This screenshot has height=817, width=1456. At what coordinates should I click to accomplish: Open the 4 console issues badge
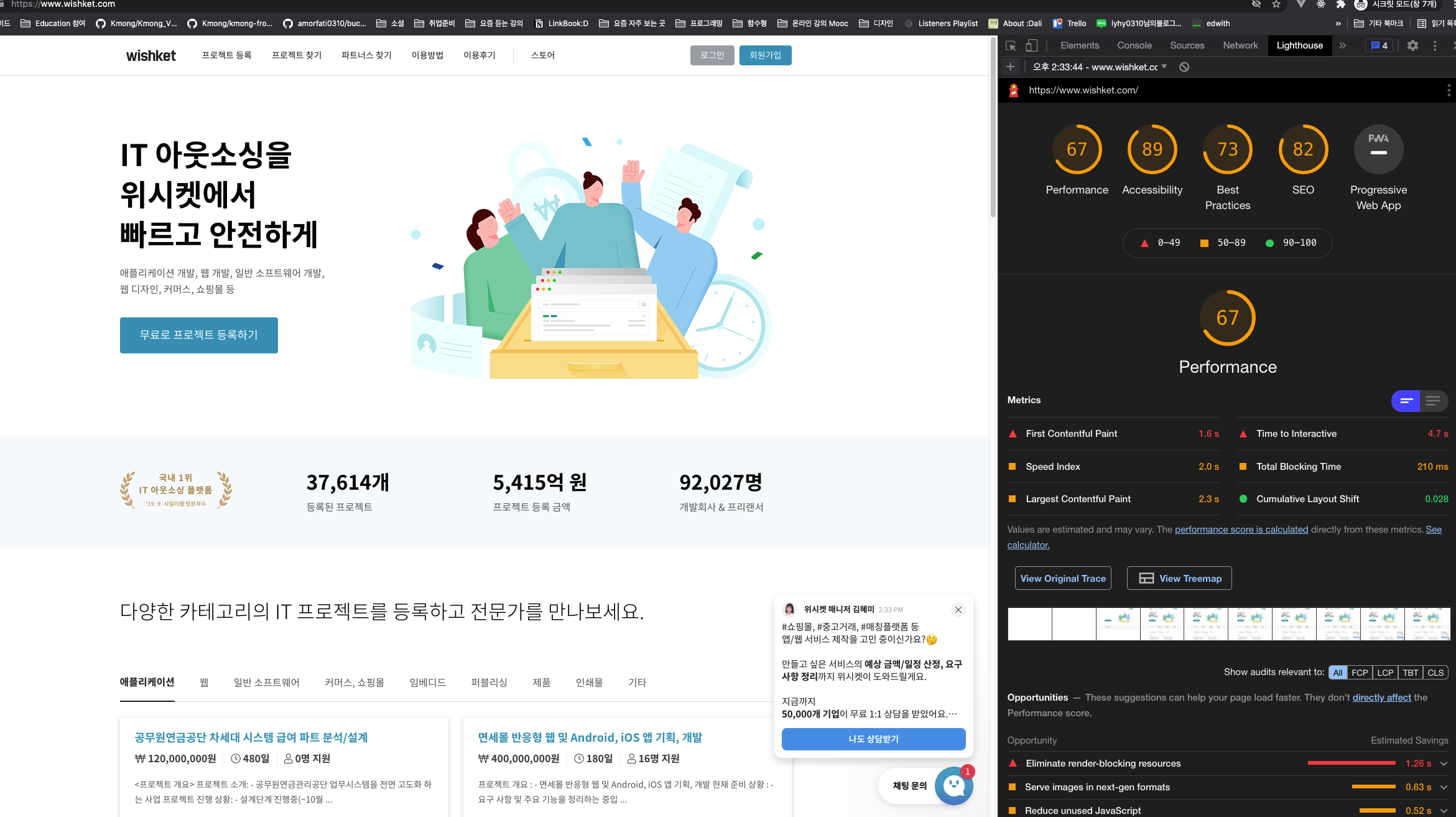[x=1379, y=45]
